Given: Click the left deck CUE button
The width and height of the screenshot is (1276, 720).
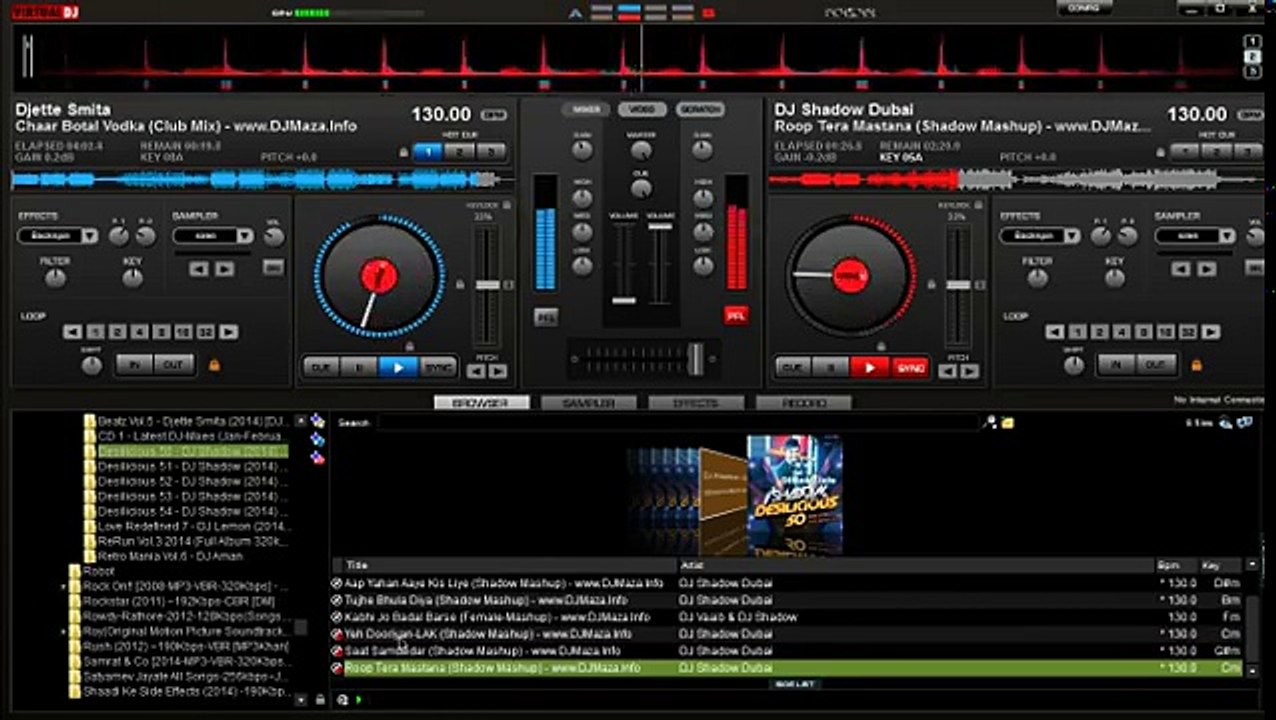Looking at the screenshot, I should pyautogui.click(x=321, y=368).
